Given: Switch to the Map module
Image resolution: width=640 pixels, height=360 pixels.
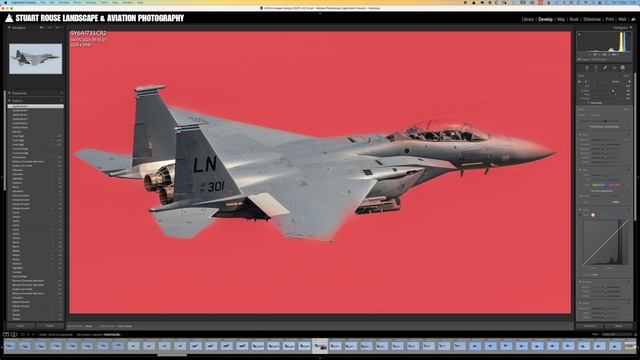Looking at the screenshot, I should coord(561,19).
